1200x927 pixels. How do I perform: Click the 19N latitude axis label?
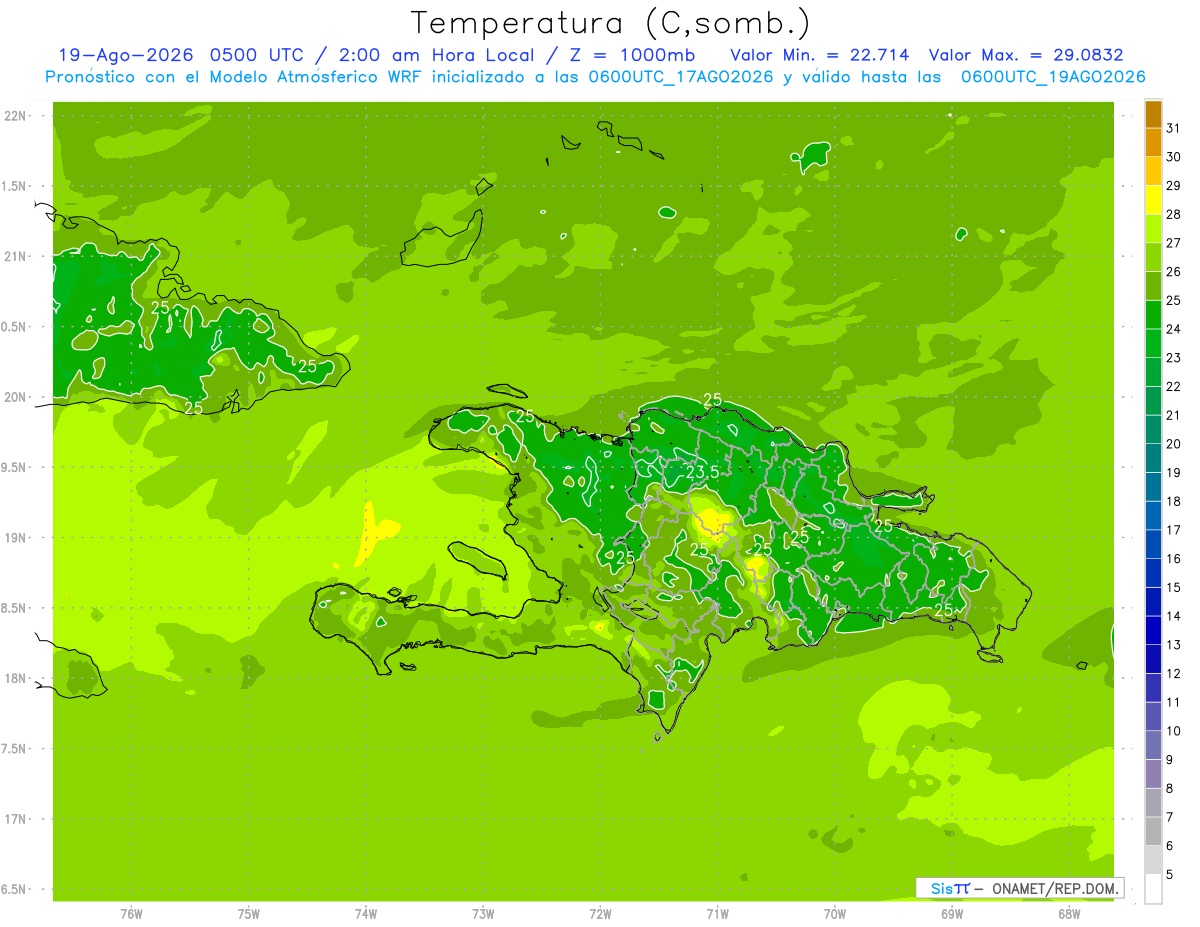(x=16, y=538)
